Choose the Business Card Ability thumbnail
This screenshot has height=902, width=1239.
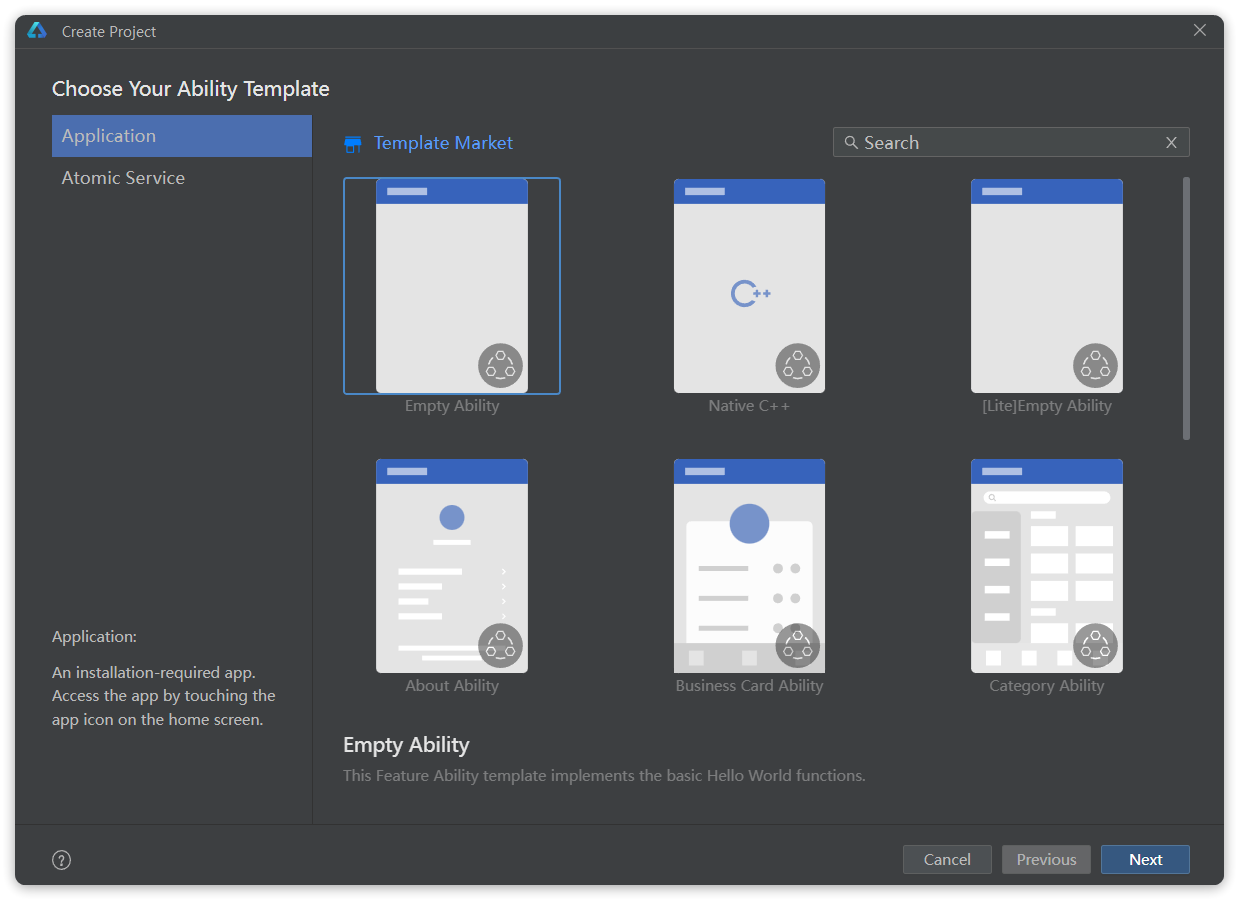click(749, 566)
